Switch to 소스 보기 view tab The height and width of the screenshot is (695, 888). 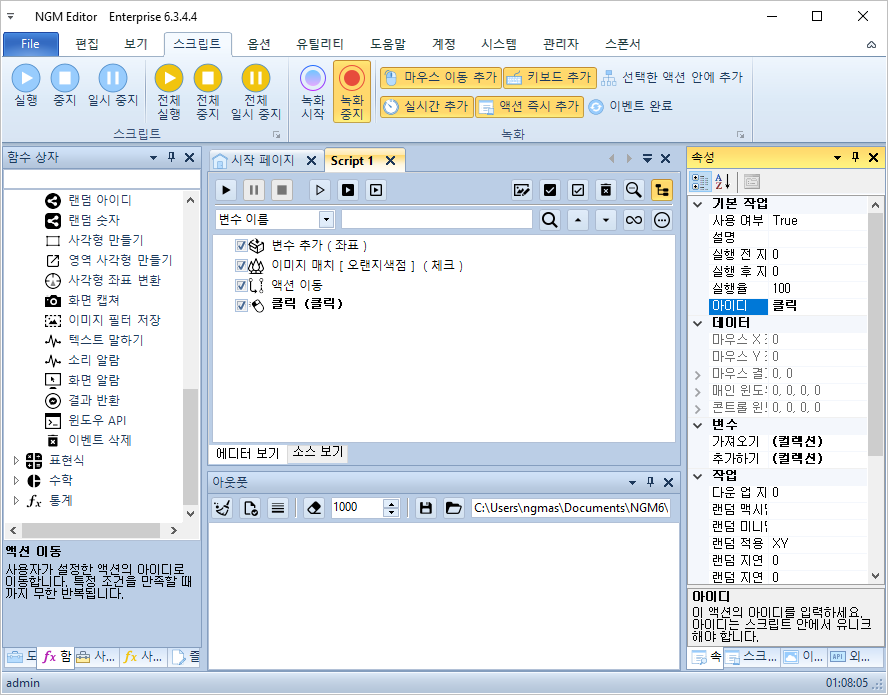[x=318, y=452]
